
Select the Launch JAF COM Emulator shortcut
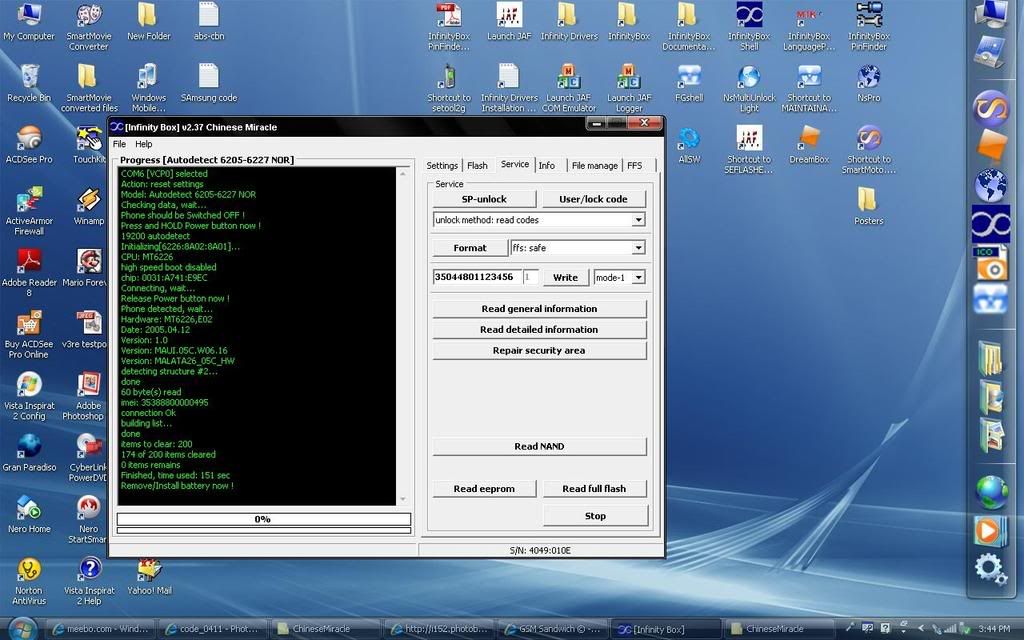pos(569,88)
